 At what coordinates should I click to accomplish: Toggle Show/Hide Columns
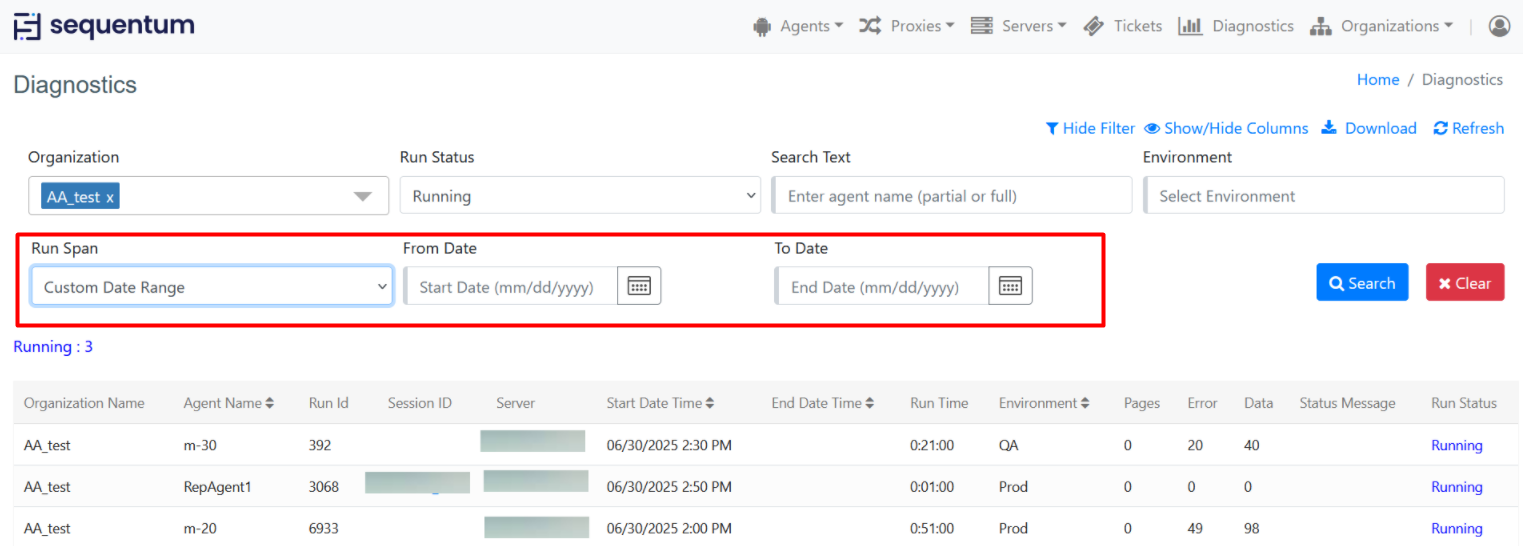tap(1226, 128)
